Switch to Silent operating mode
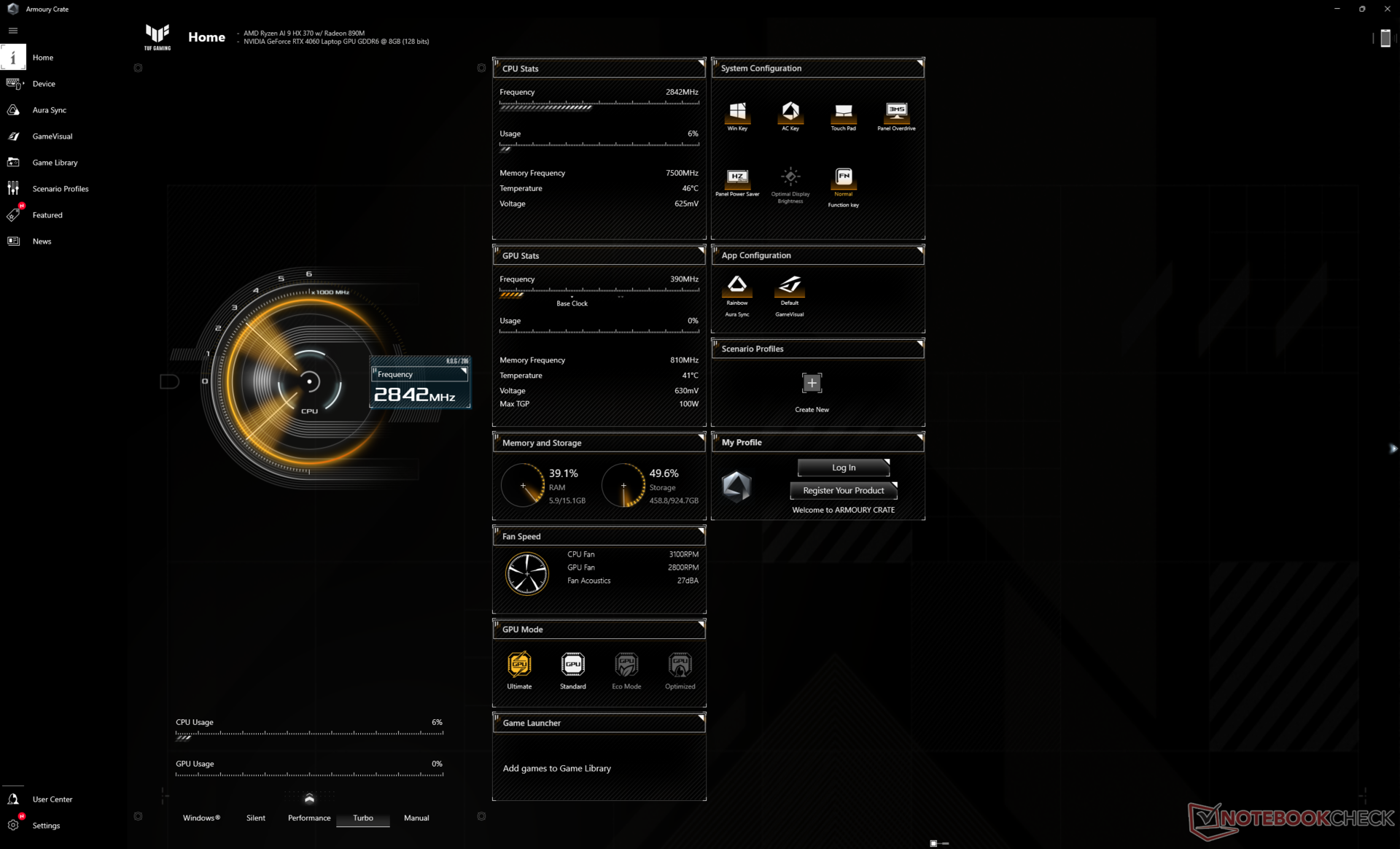Image resolution: width=1400 pixels, height=849 pixels. 256,818
